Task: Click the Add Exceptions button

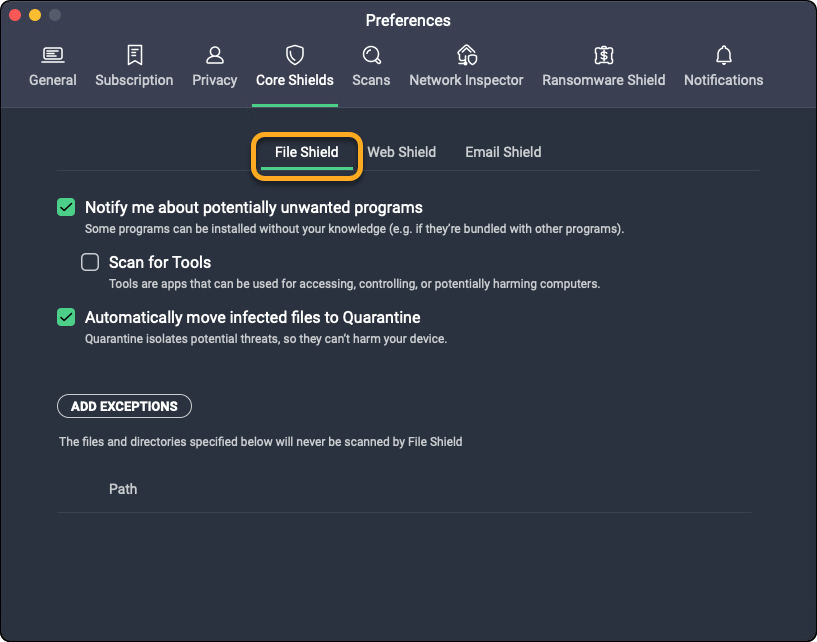Action: [124, 406]
